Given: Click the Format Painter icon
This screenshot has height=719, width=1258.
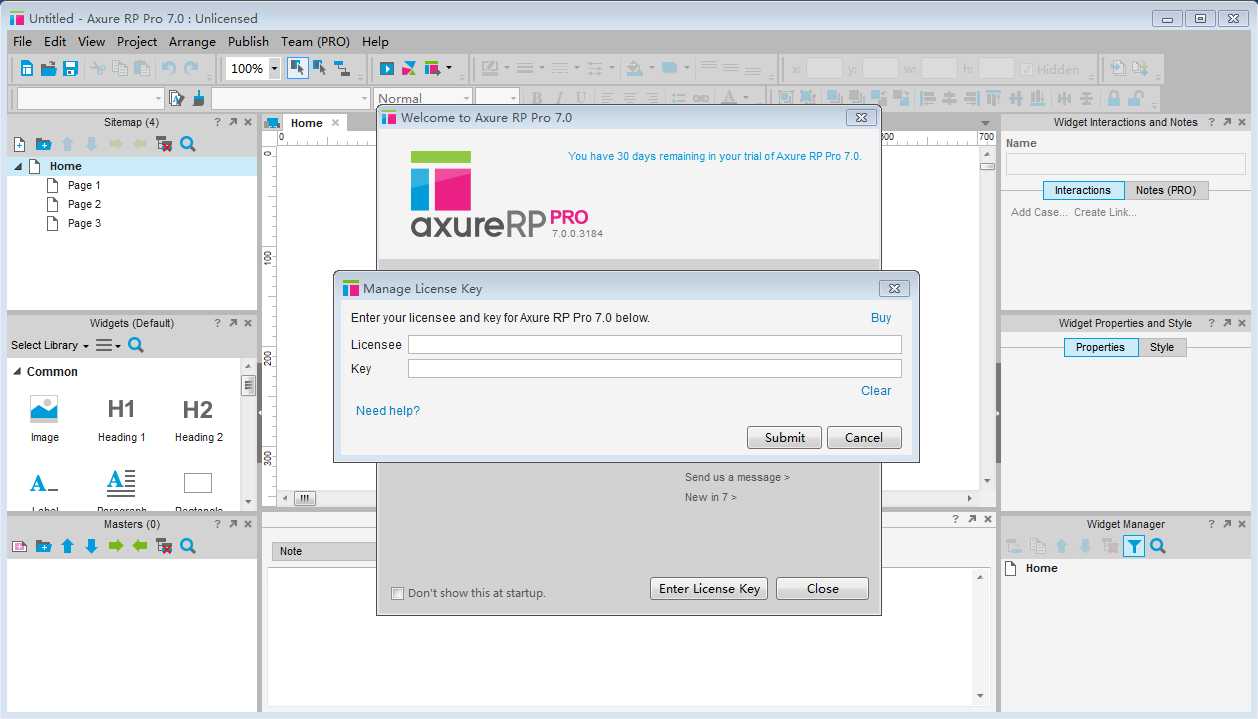Looking at the screenshot, I should [176, 98].
